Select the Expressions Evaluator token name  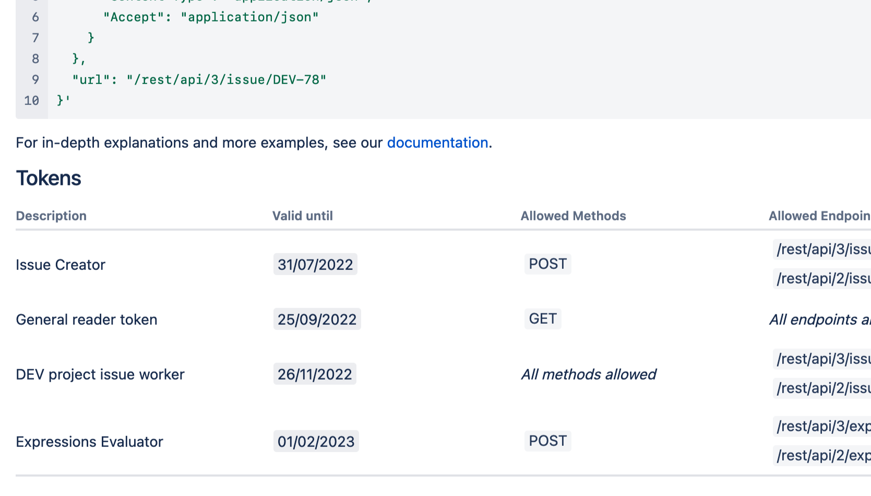(x=90, y=442)
